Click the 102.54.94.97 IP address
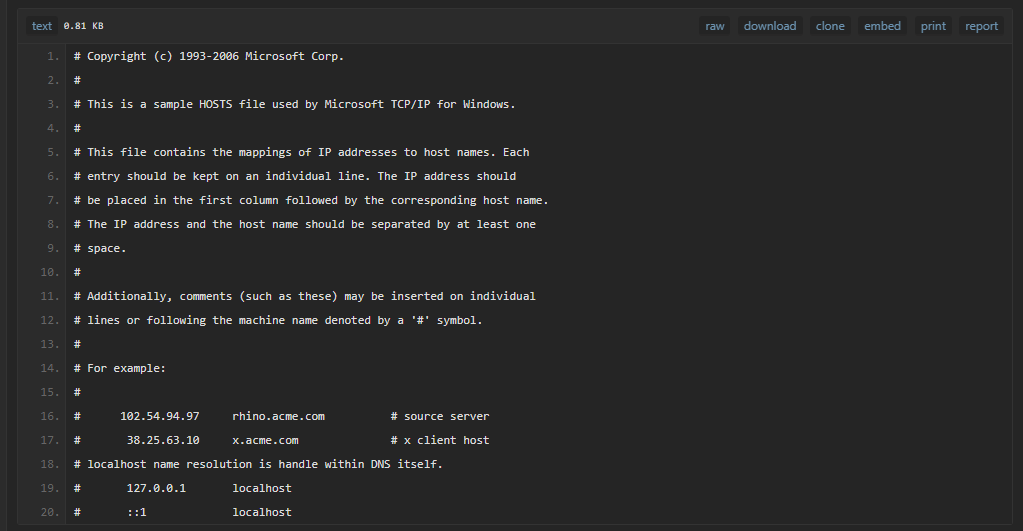Viewport: 1023px width, 531px height. tap(160, 416)
